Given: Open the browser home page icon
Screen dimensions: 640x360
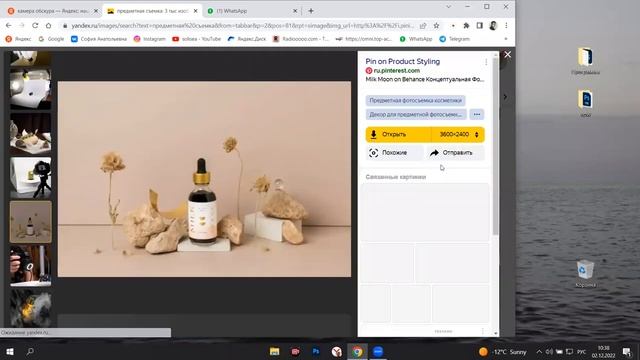Looking at the screenshot, I should click(49, 25).
